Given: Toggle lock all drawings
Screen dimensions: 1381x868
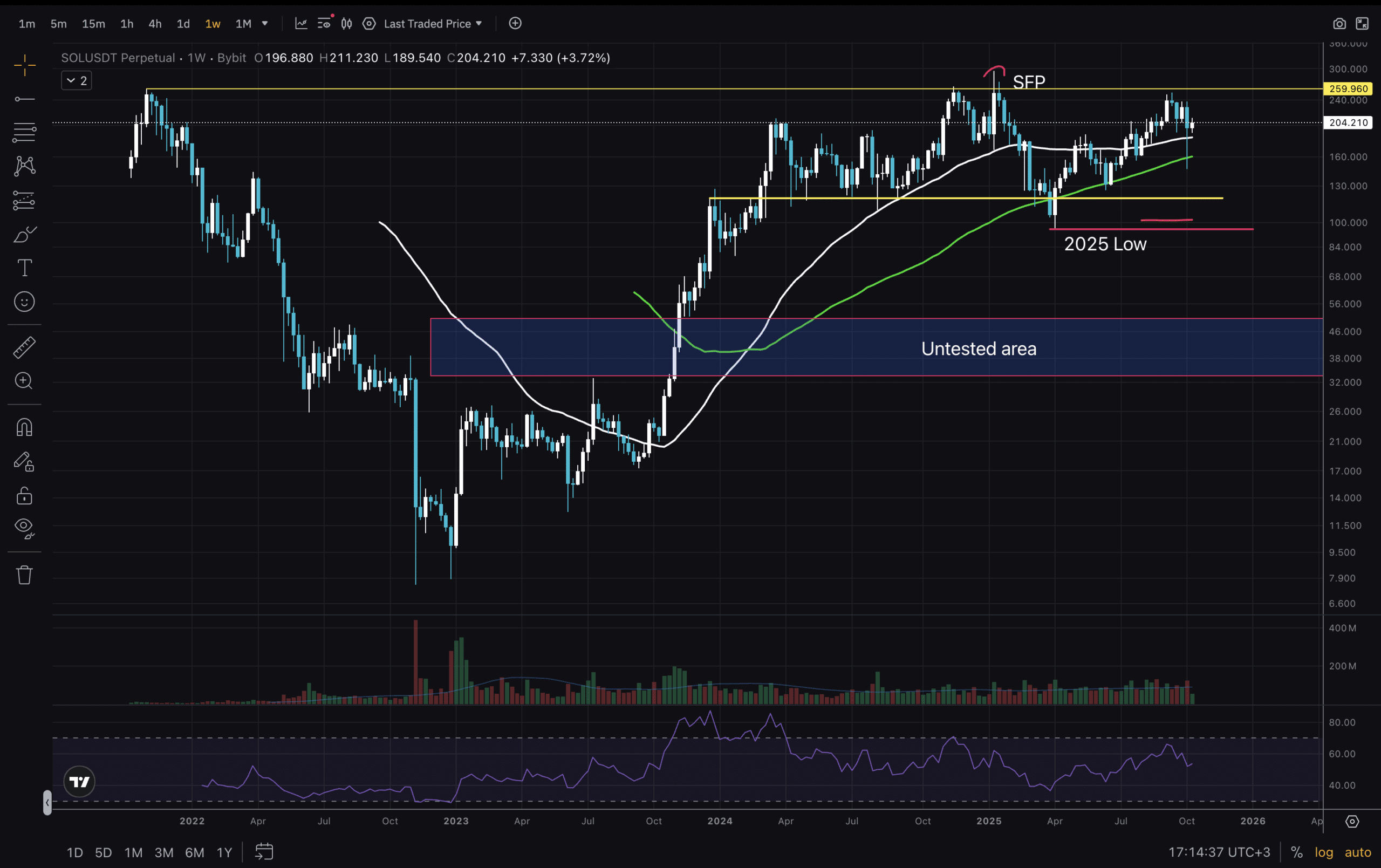Looking at the screenshot, I should tap(24, 496).
